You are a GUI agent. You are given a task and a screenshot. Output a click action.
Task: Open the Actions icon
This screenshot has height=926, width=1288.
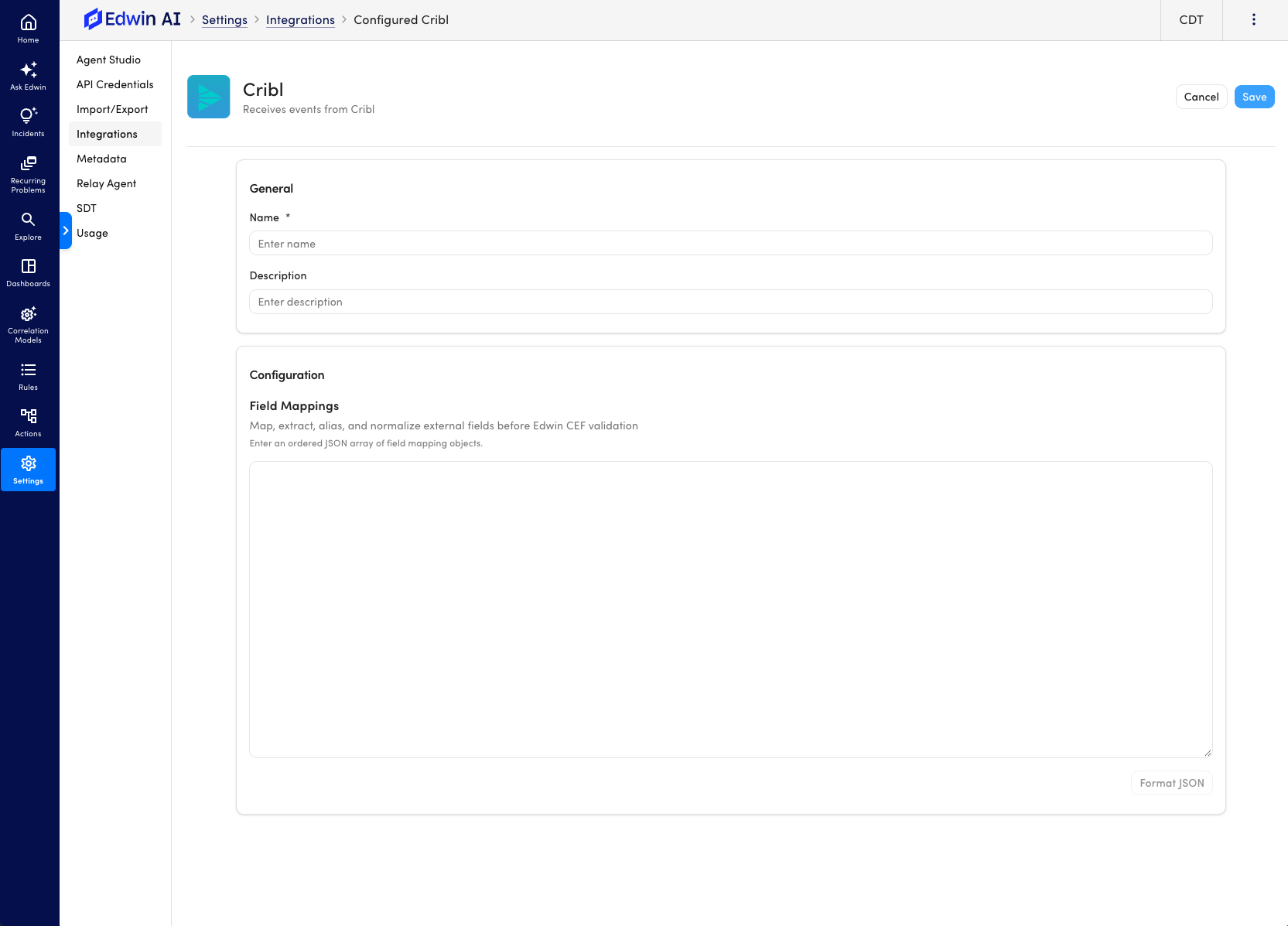29,416
